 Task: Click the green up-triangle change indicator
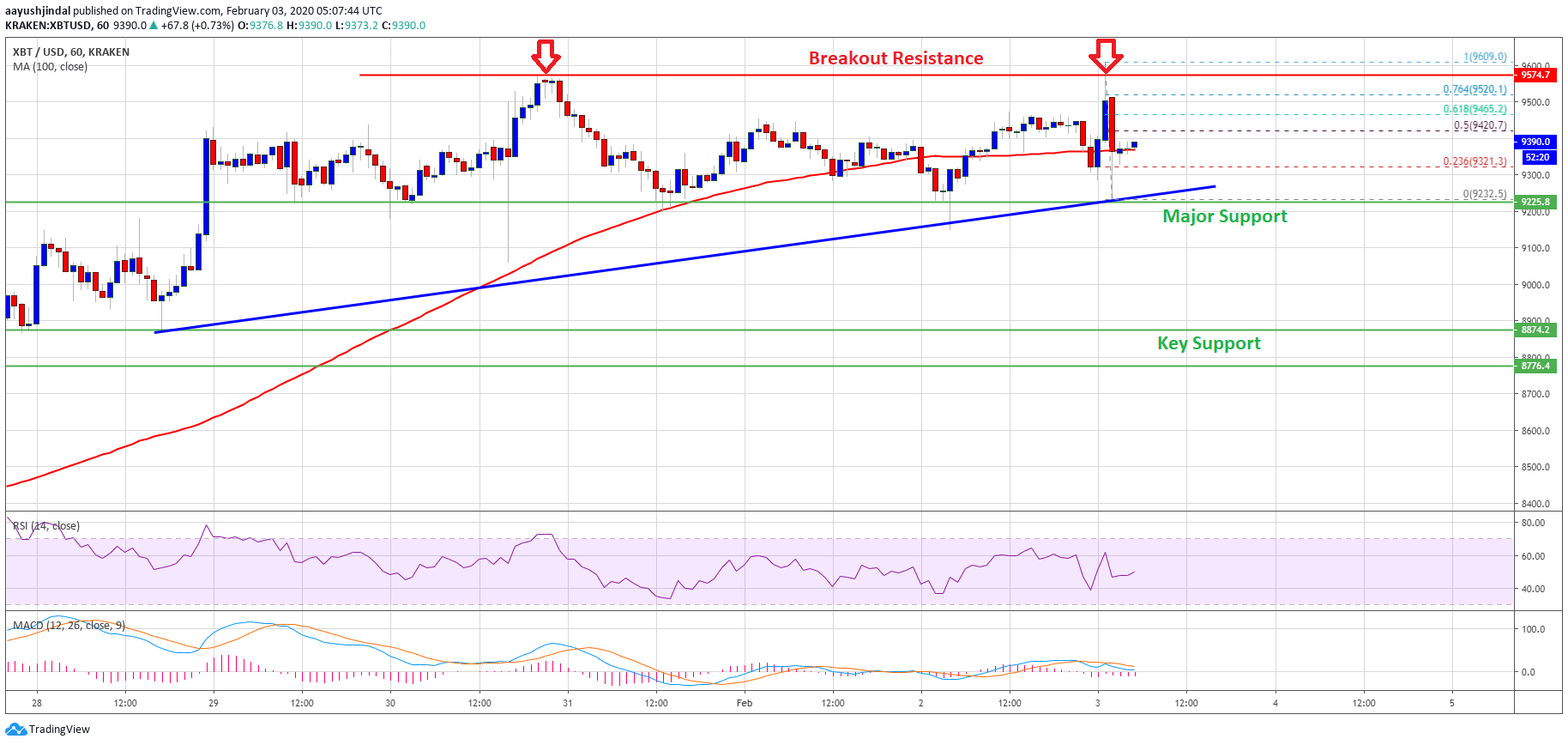154,26
